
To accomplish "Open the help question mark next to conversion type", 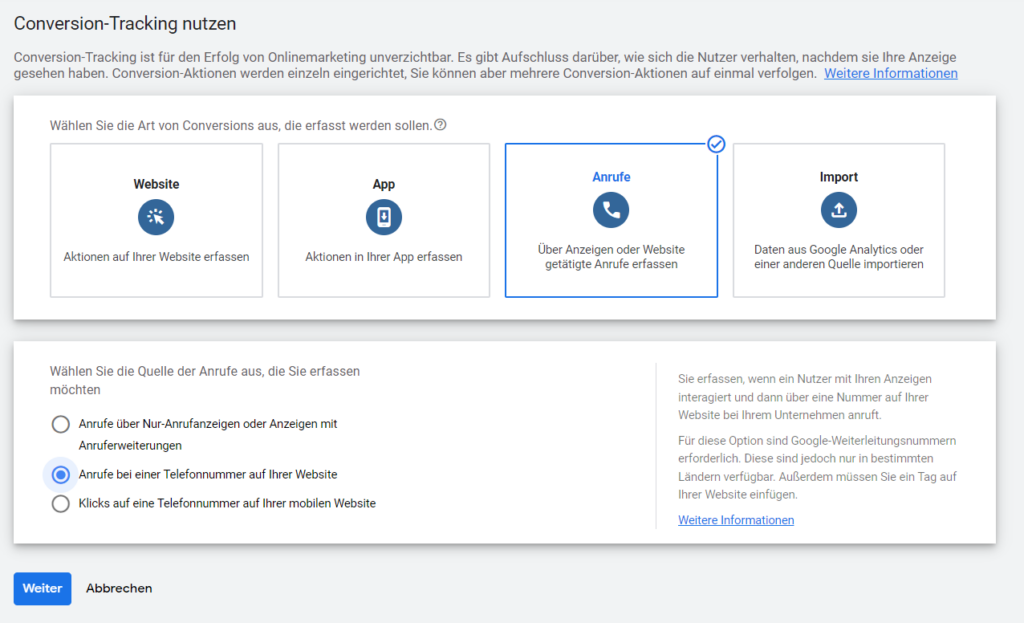I will pyautogui.click(x=441, y=125).
